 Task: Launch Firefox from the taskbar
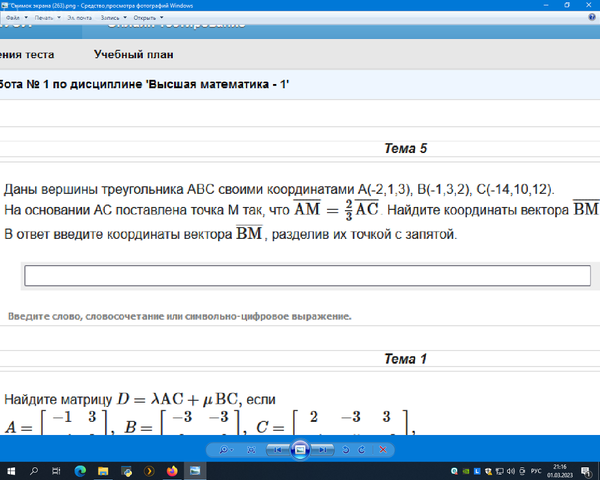coord(171,470)
